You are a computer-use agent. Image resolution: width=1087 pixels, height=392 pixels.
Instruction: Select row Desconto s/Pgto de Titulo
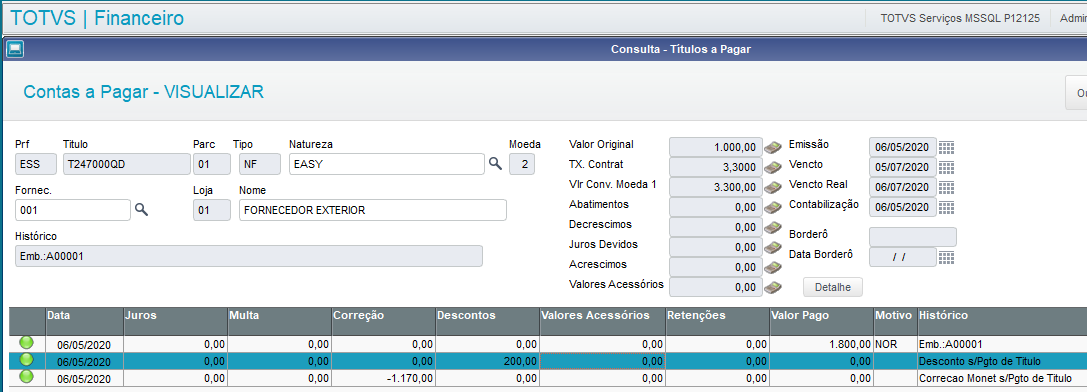tap(548, 361)
